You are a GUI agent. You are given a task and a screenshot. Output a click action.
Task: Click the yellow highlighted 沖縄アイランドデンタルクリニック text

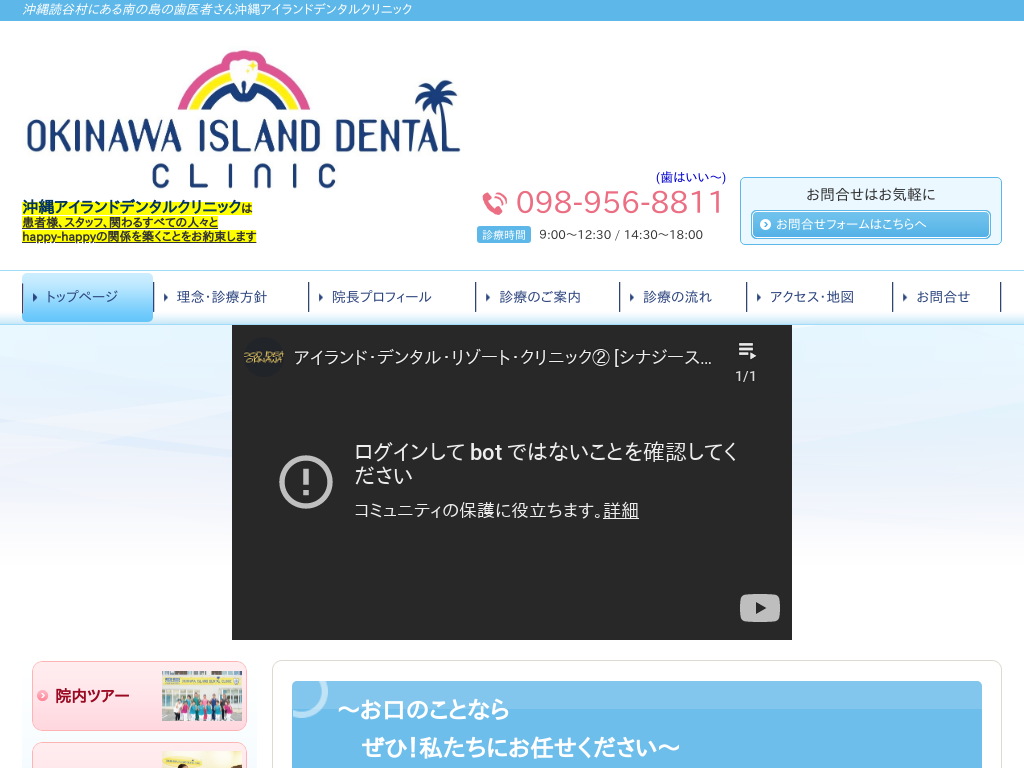(132, 207)
